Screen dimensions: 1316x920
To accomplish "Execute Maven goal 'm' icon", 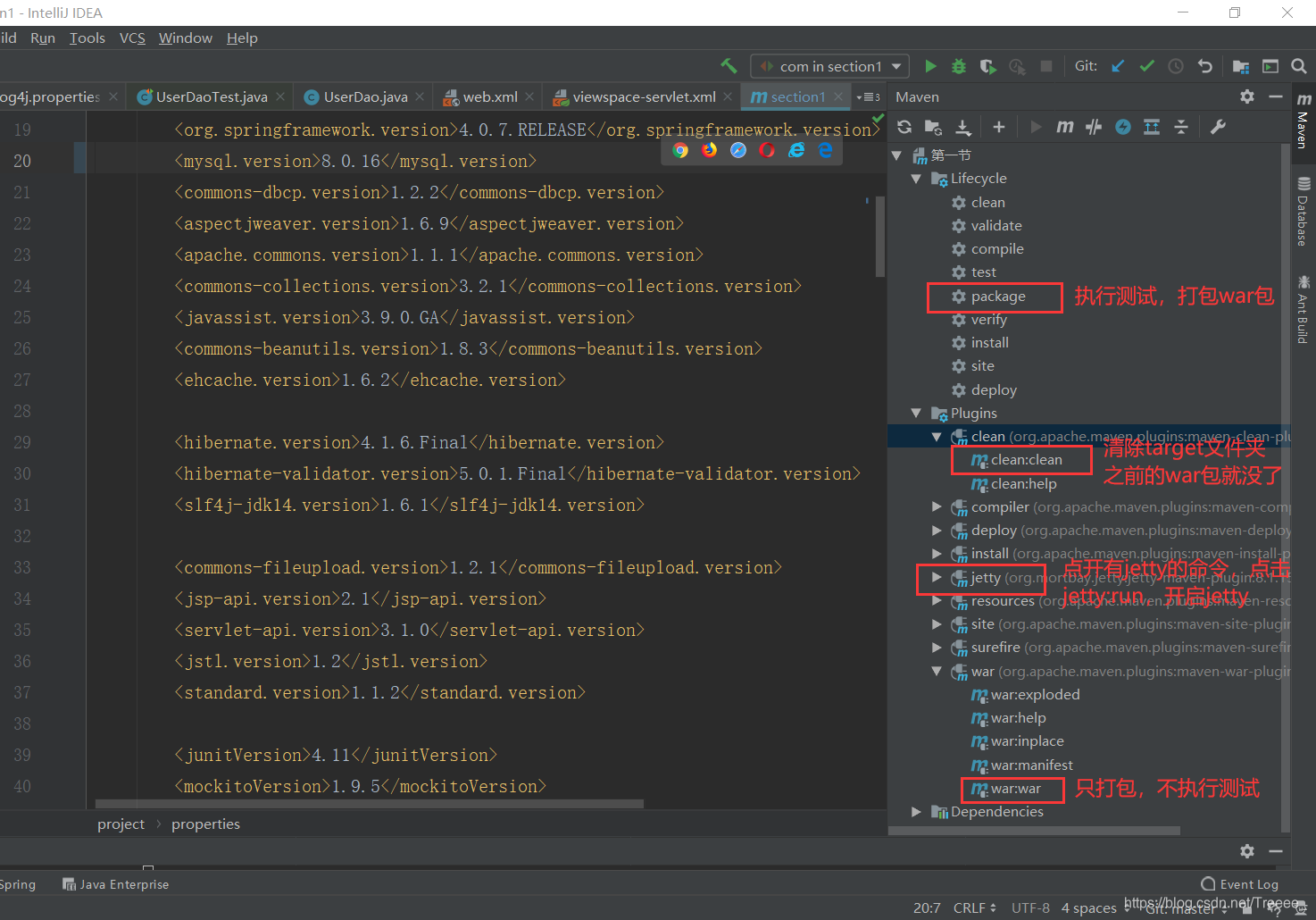I will pyautogui.click(x=1064, y=127).
